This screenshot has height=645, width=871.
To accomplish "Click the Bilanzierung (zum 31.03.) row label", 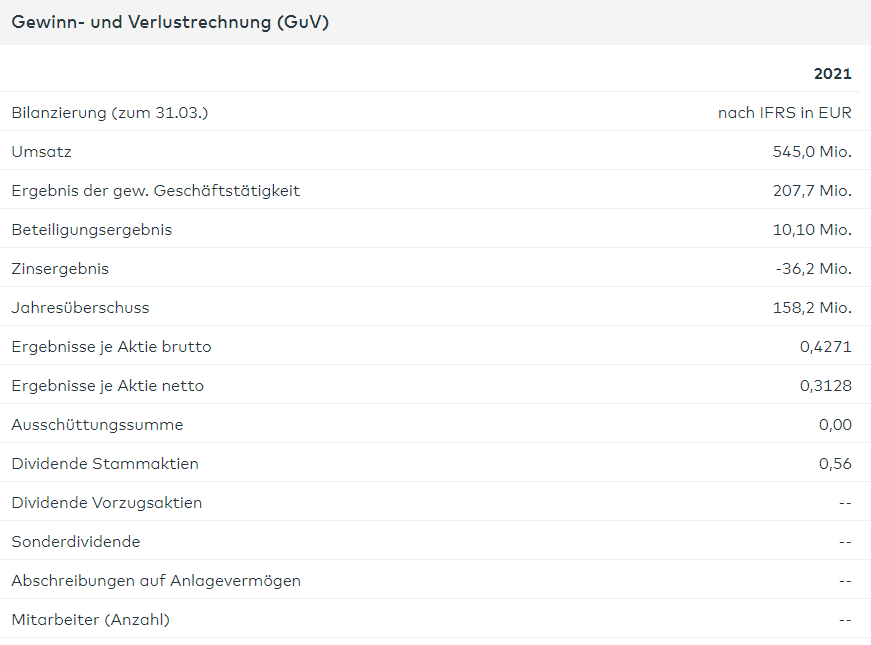I will click(110, 113).
